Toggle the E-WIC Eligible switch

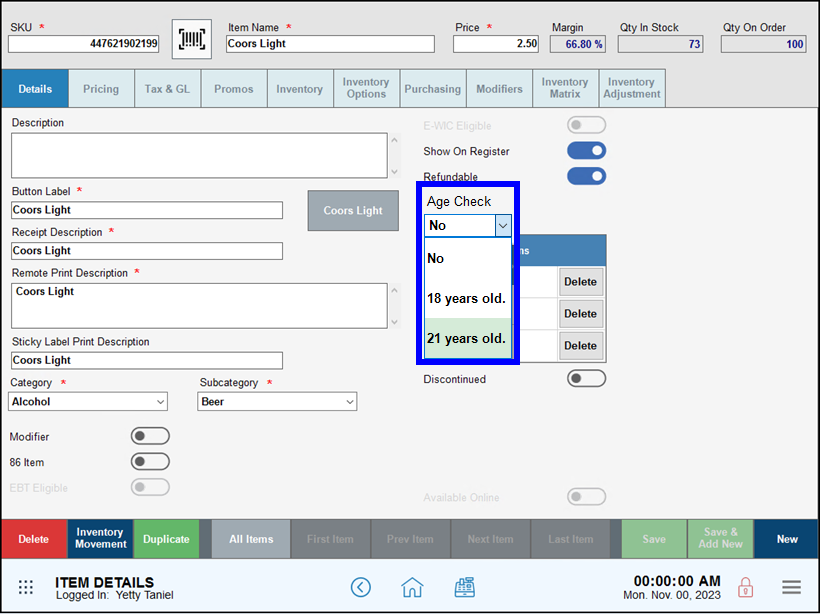586,125
